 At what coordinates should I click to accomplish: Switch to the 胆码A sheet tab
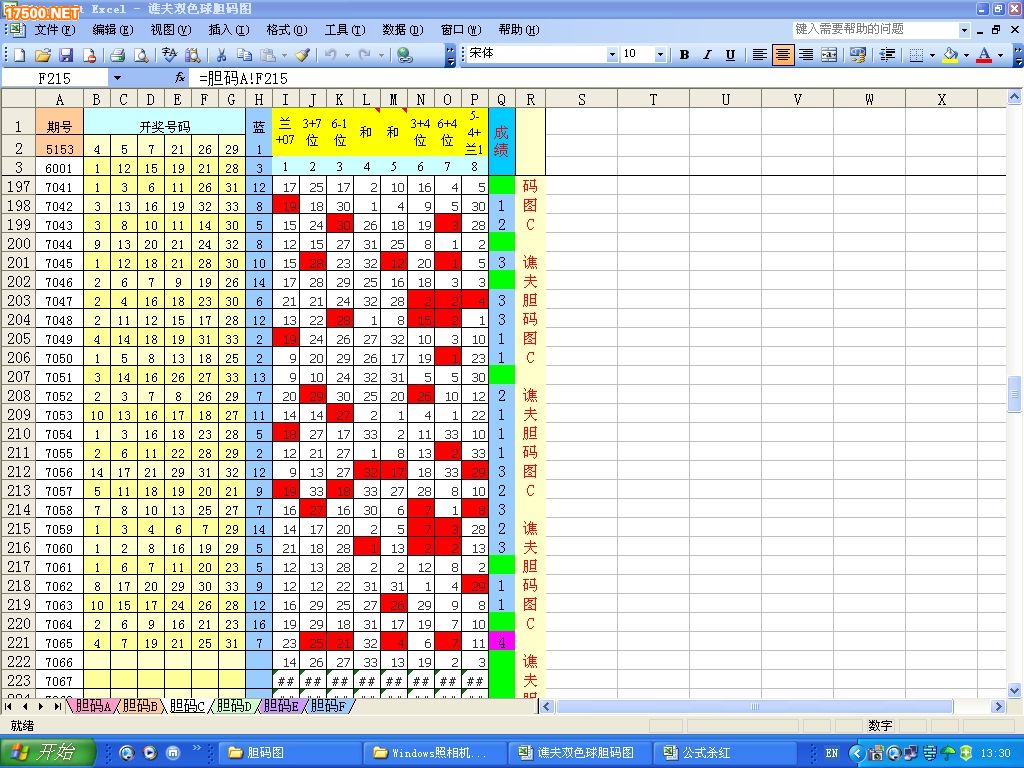pos(93,706)
